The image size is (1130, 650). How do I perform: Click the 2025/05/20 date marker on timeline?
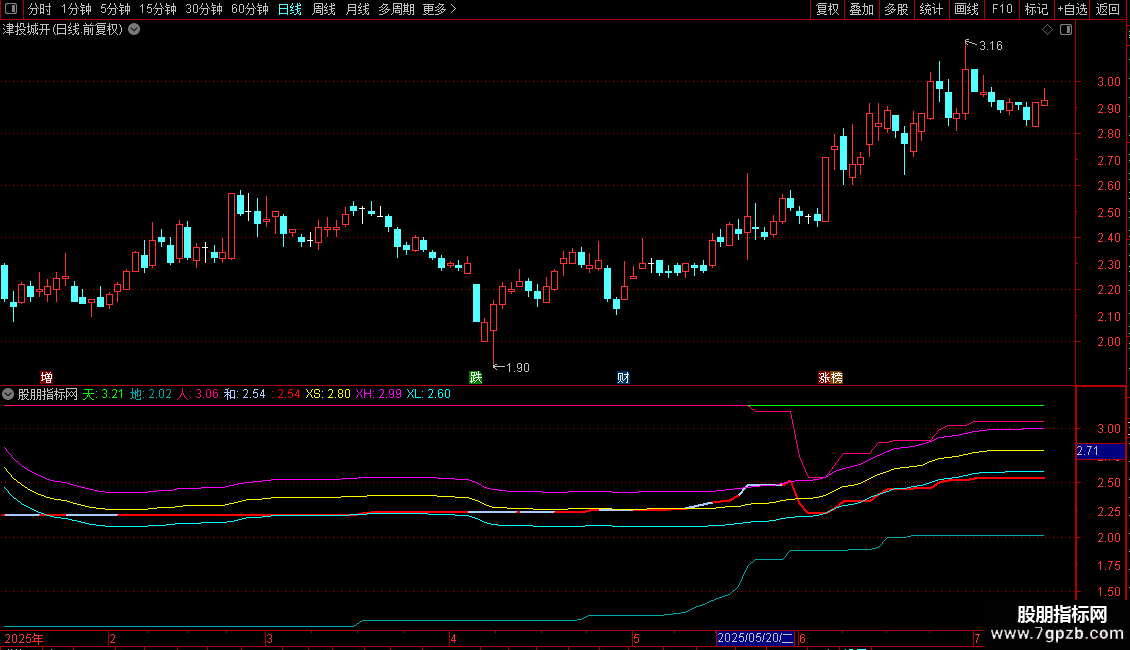coord(755,638)
